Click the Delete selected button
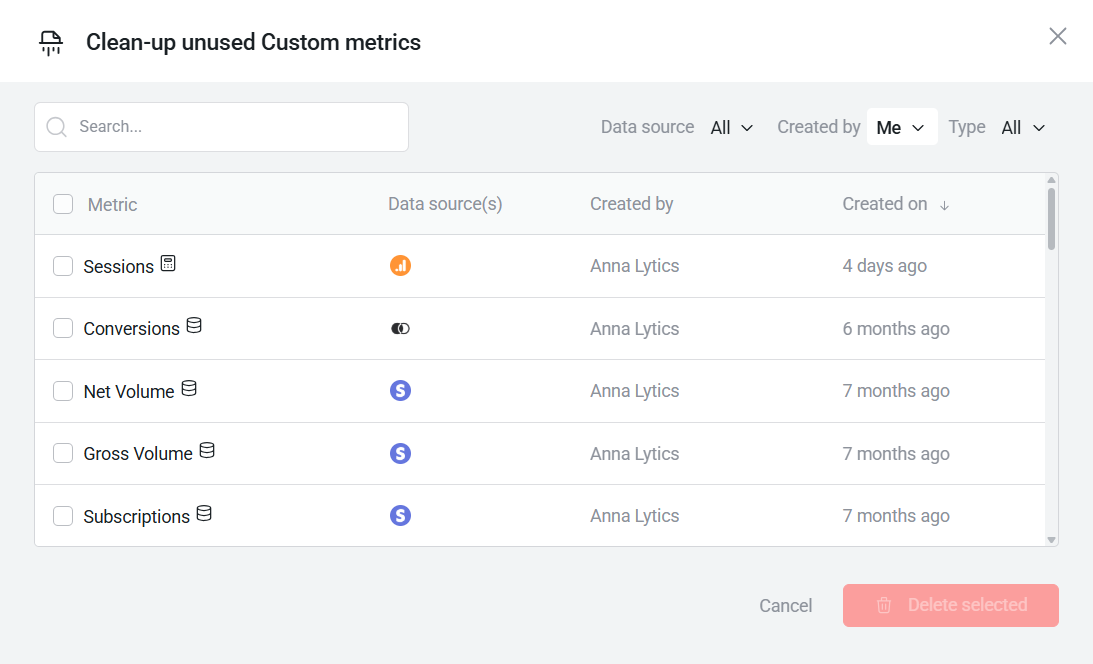Image resolution: width=1093 pixels, height=664 pixels. [950, 605]
